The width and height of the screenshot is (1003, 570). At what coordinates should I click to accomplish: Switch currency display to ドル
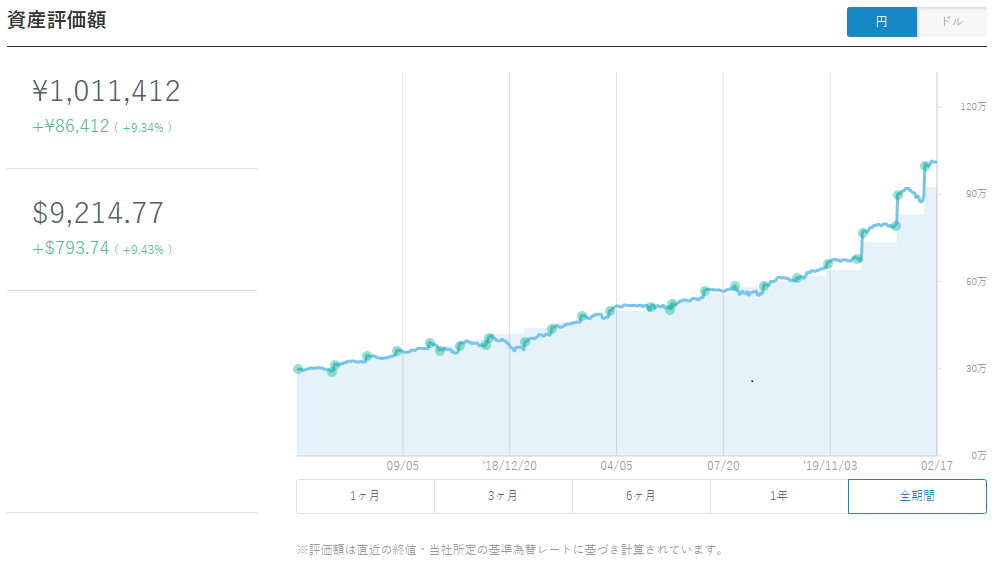click(x=951, y=22)
